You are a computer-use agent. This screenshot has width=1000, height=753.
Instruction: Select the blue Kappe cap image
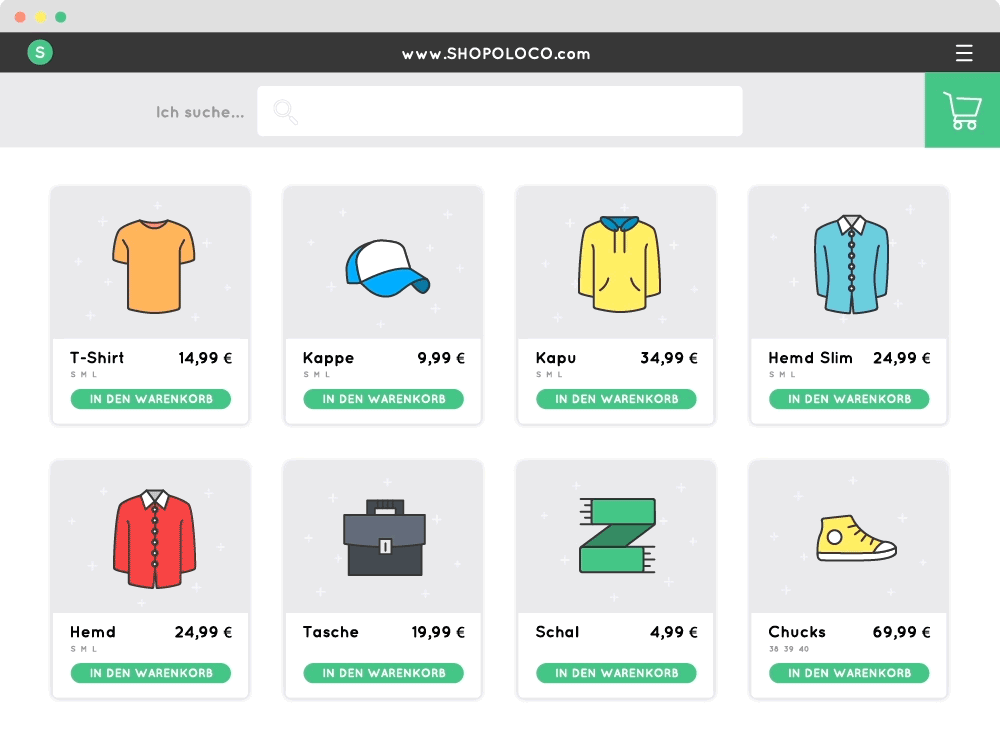click(x=387, y=268)
